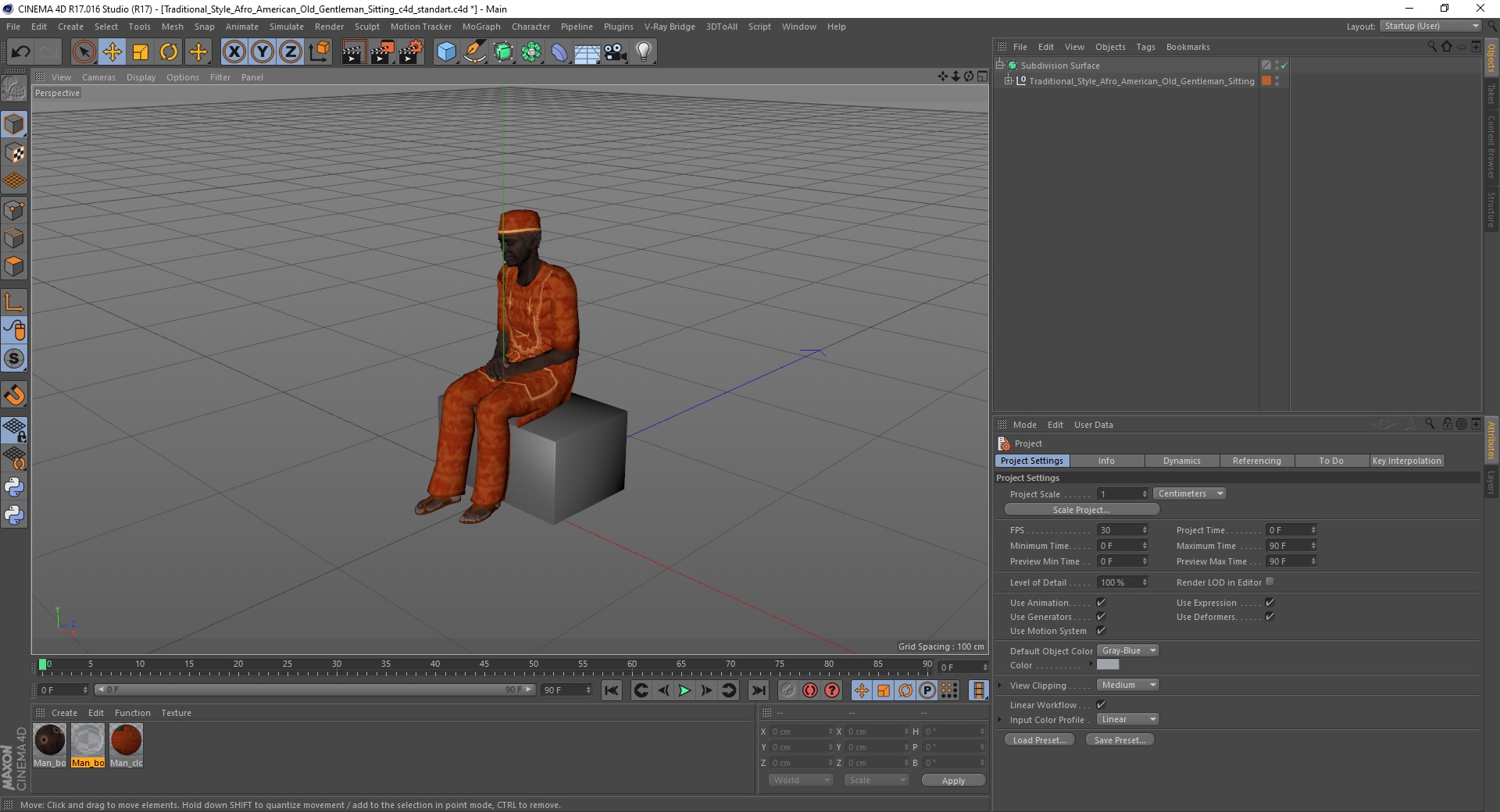This screenshot has width=1500, height=812.
Task: Click Make Editable icon in left sidebar
Action: pyautogui.click(x=14, y=90)
